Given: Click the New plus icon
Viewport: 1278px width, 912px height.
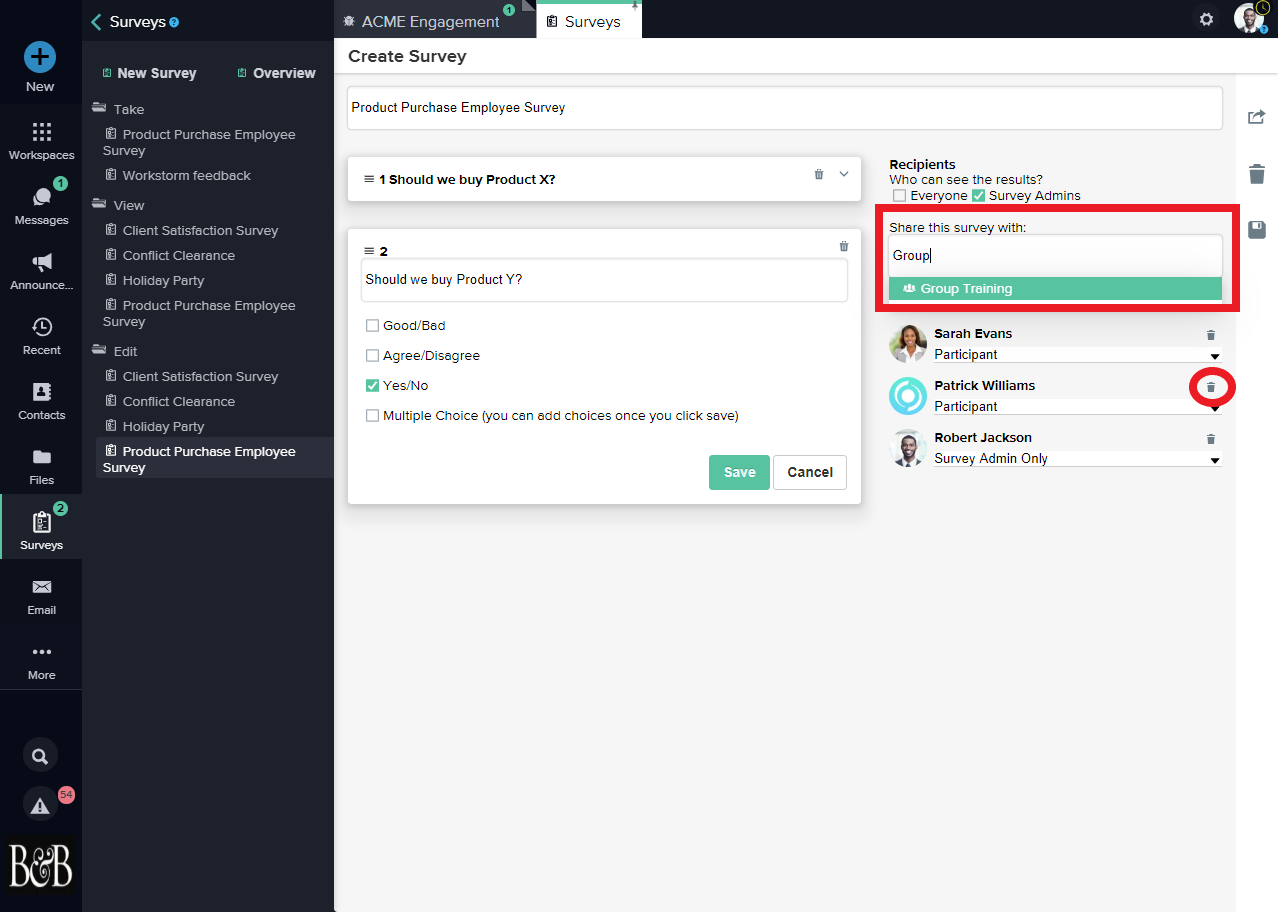Looking at the screenshot, I should (40, 57).
